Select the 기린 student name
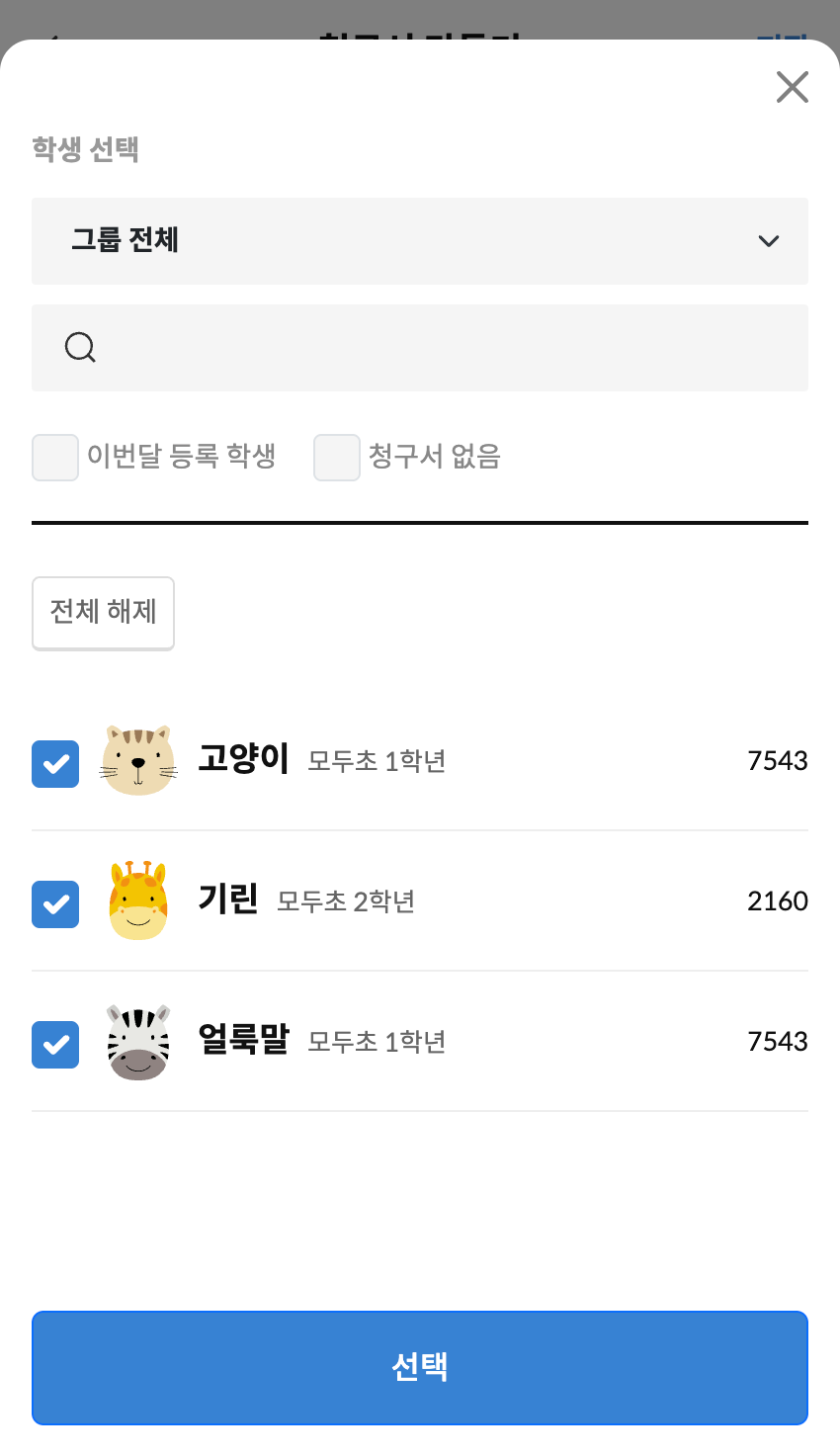This screenshot has width=840, height=1456. tap(228, 899)
